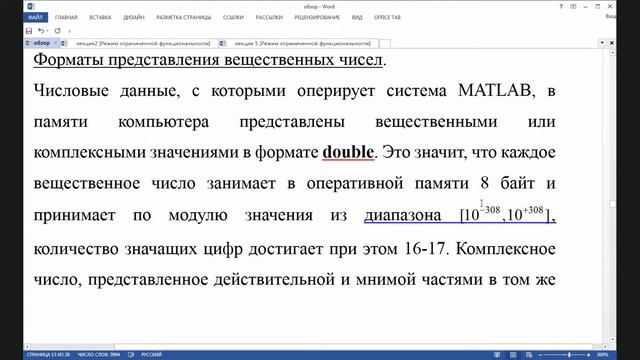Click the zoom out minus button

point(540,355)
